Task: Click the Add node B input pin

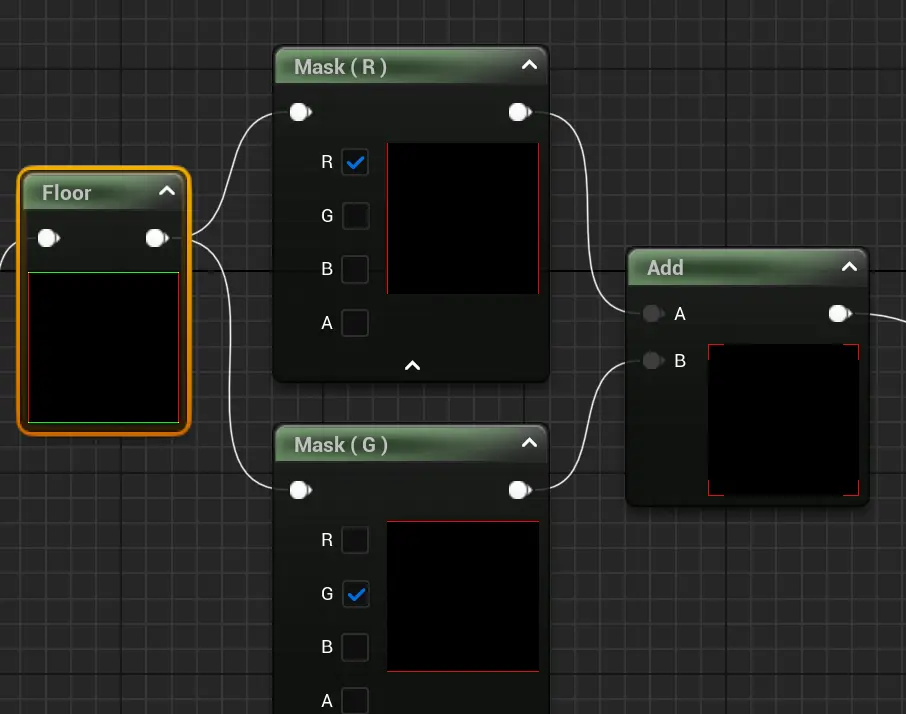Action: pos(652,360)
